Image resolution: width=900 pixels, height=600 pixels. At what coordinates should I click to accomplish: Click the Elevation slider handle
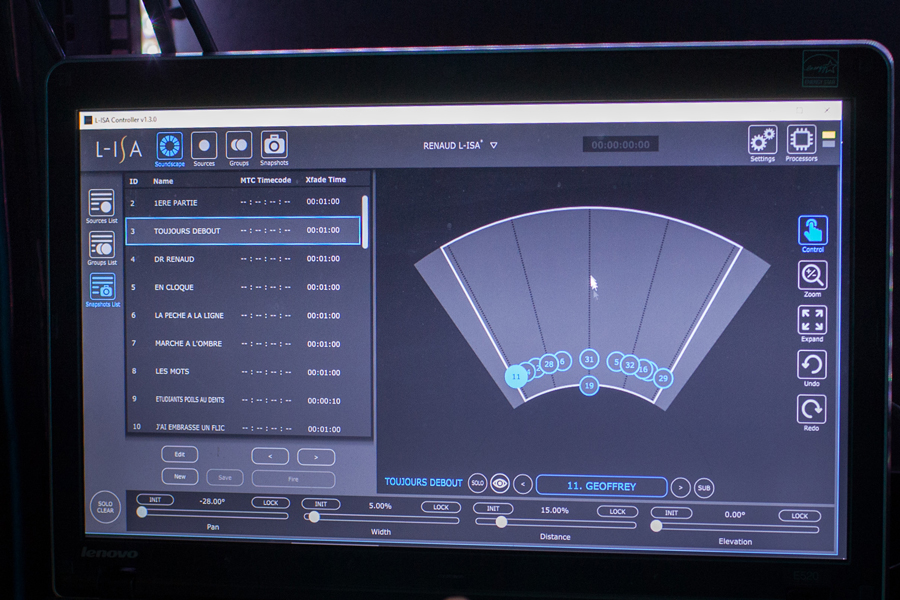pyautogui.click(x=657, y=526)
